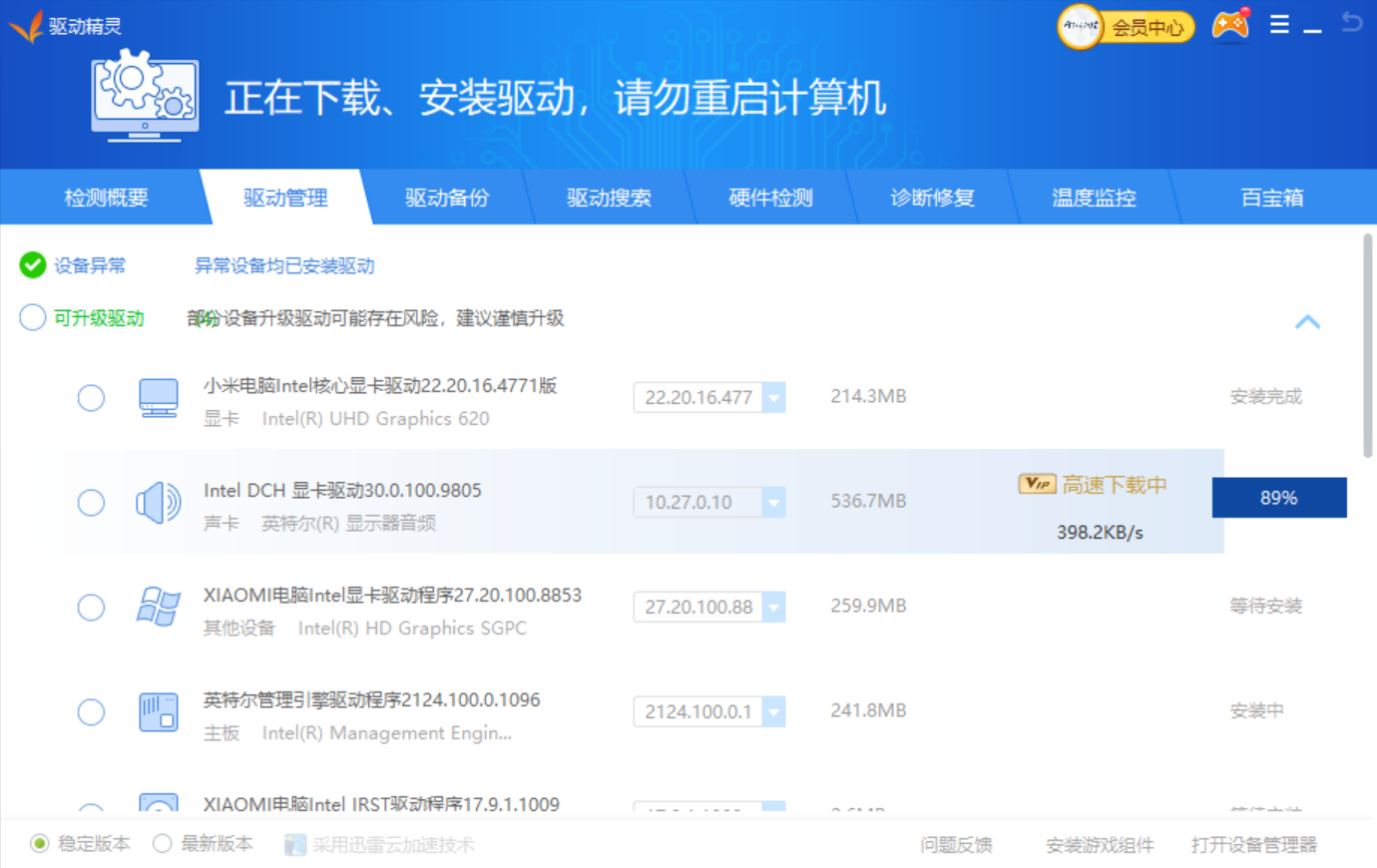The image size is (1377, 868).
Task: Click the monitor icon for UHD Graphics 620
Action: pyautogui.click(x=159, y=398)
